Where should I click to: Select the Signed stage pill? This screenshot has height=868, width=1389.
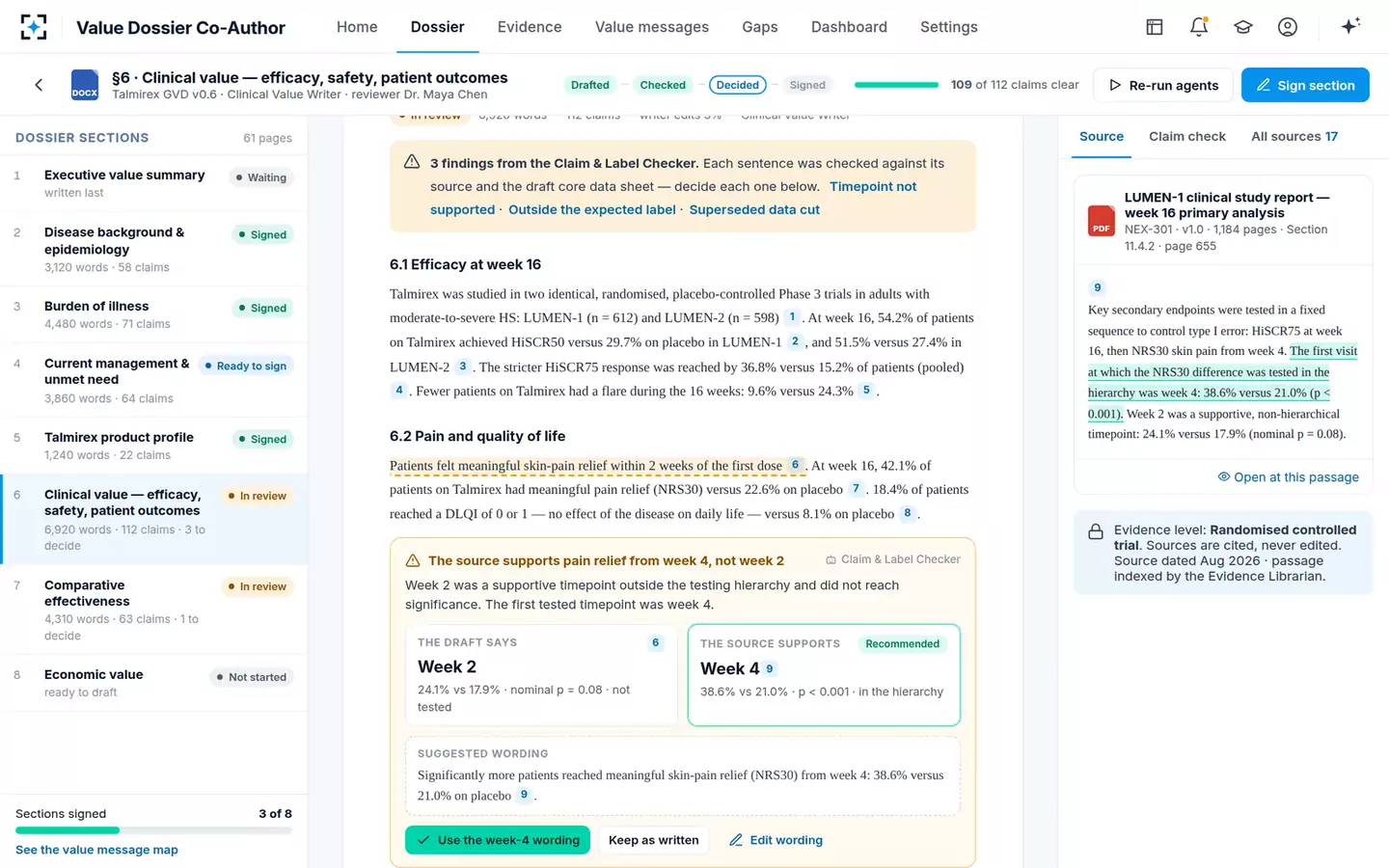[x=807, y=85]
